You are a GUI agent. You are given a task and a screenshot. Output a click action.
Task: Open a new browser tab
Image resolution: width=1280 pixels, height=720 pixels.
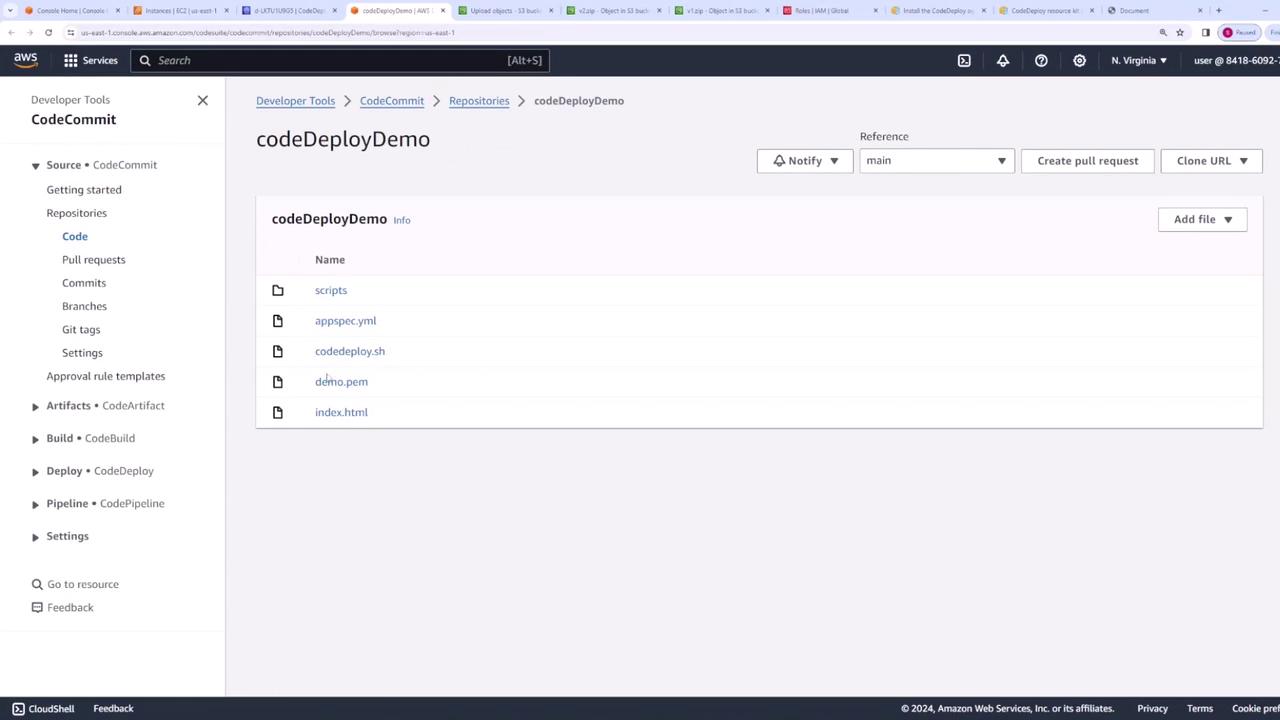[x=1218, y=10]
